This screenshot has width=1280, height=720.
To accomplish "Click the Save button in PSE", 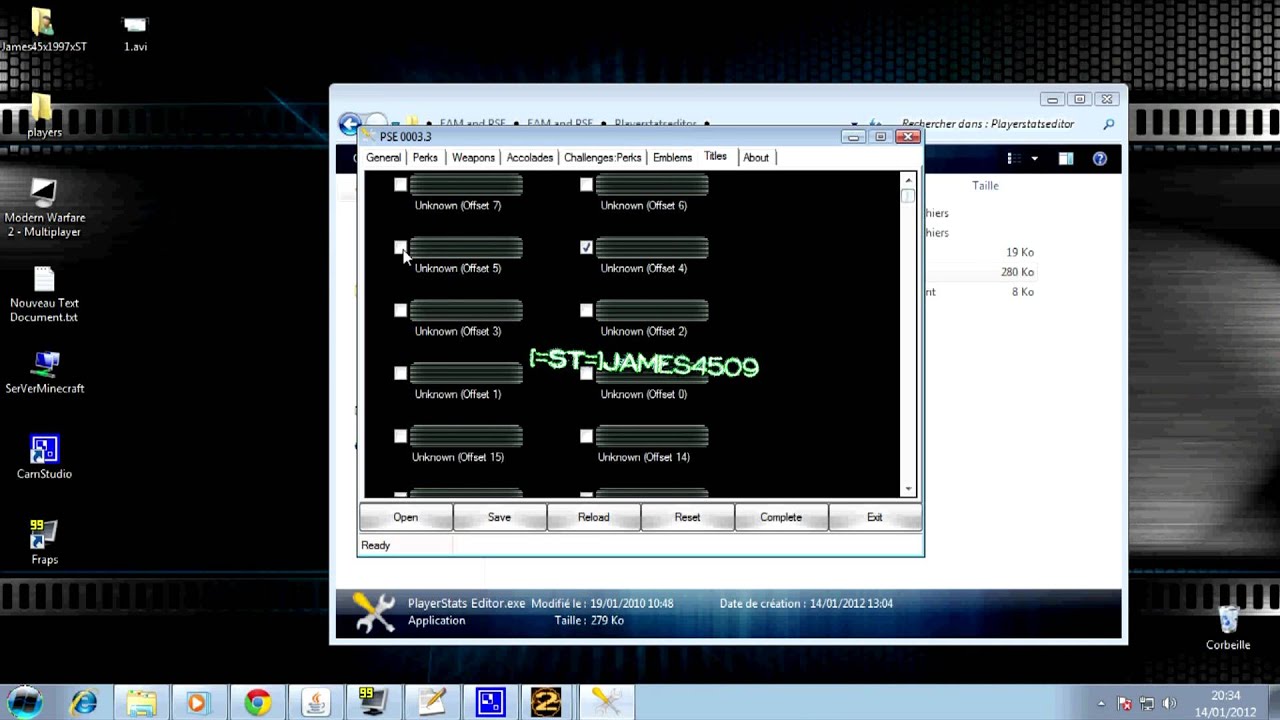I will pyautogui.click(x=499, y=518).
